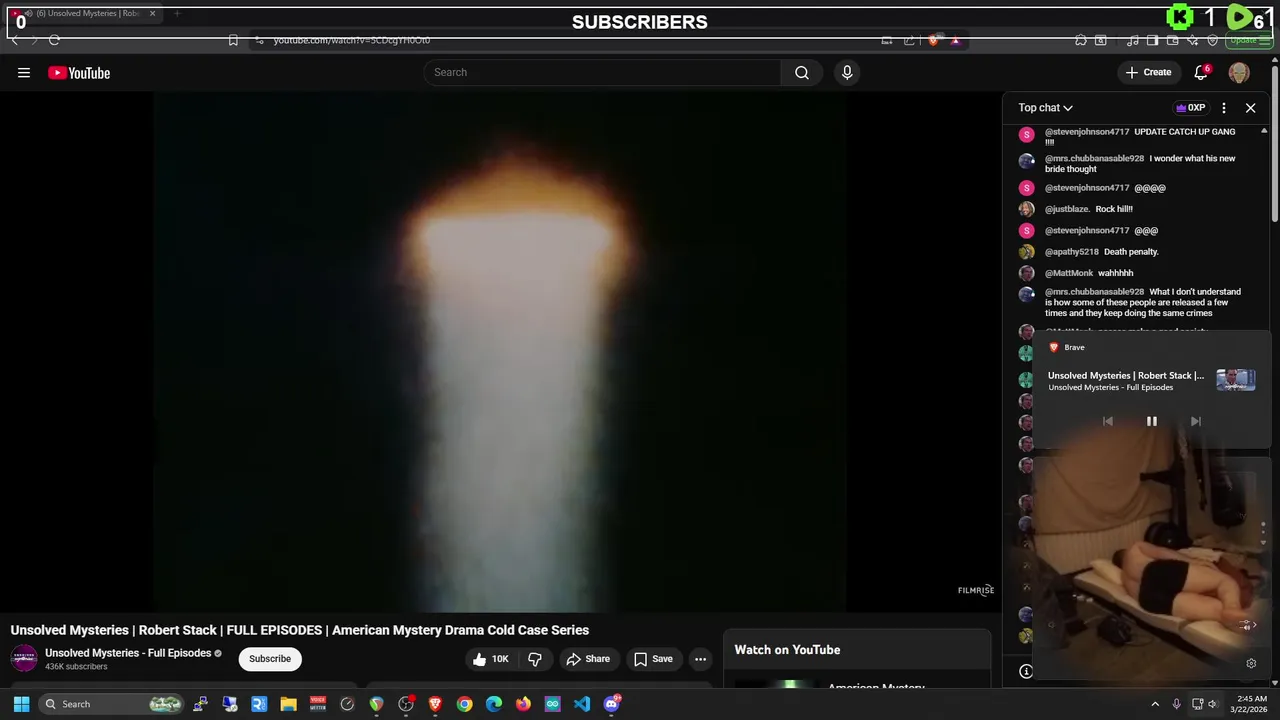Open the 0XP points badge

(1190, 108)
